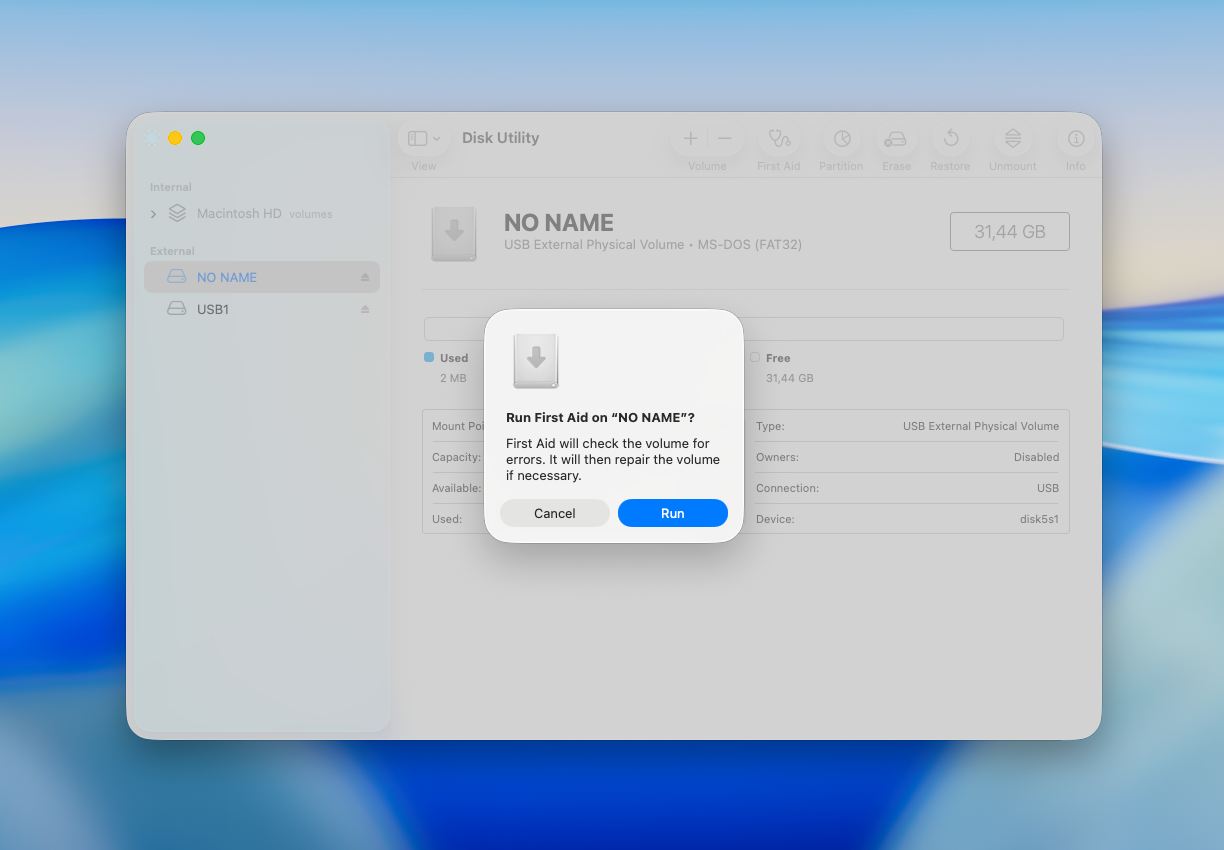Open the Info toolbar icon
Screen dimensions: 1224x850
coord(1076,138)
